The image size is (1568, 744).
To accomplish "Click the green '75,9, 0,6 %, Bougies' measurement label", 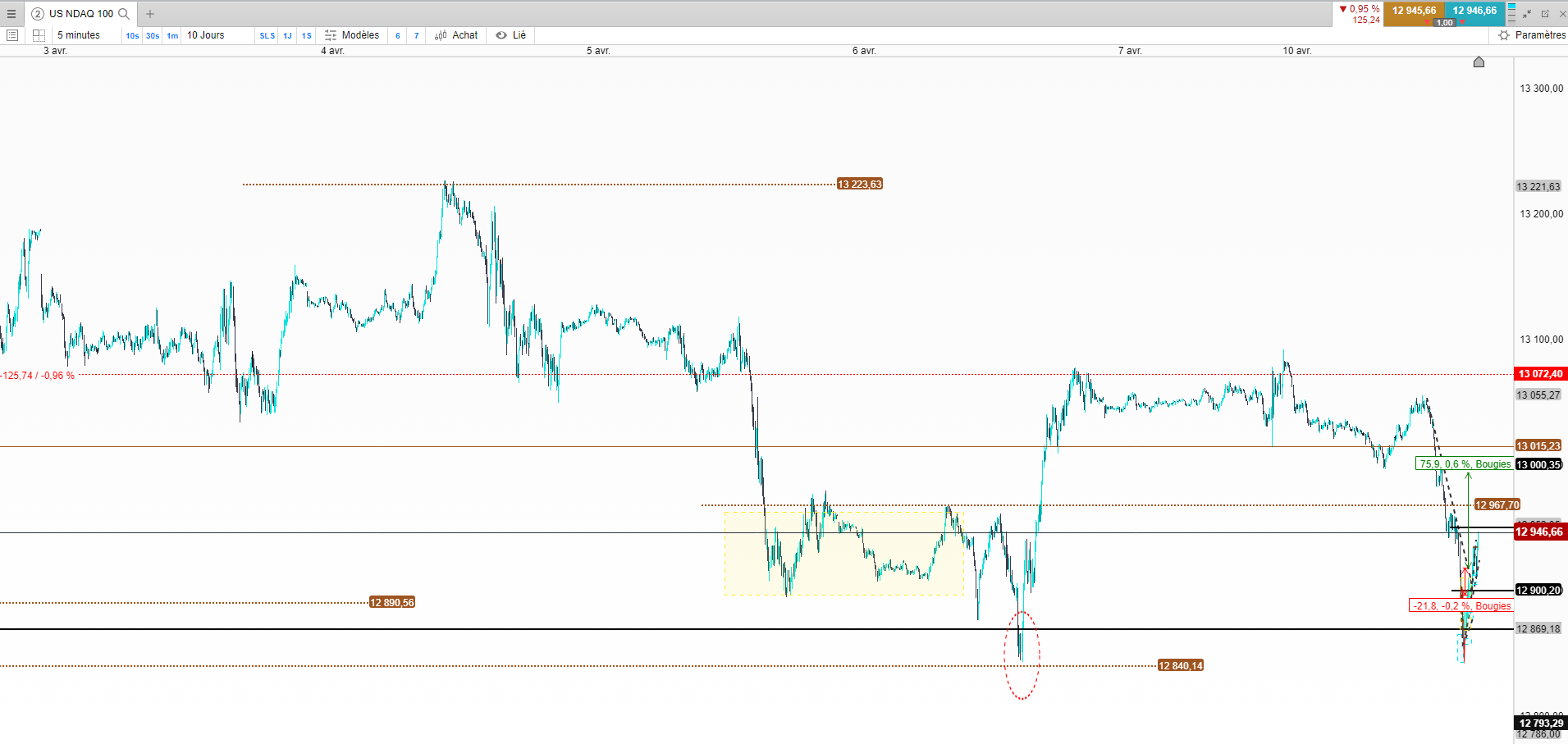I will 1465,464.
